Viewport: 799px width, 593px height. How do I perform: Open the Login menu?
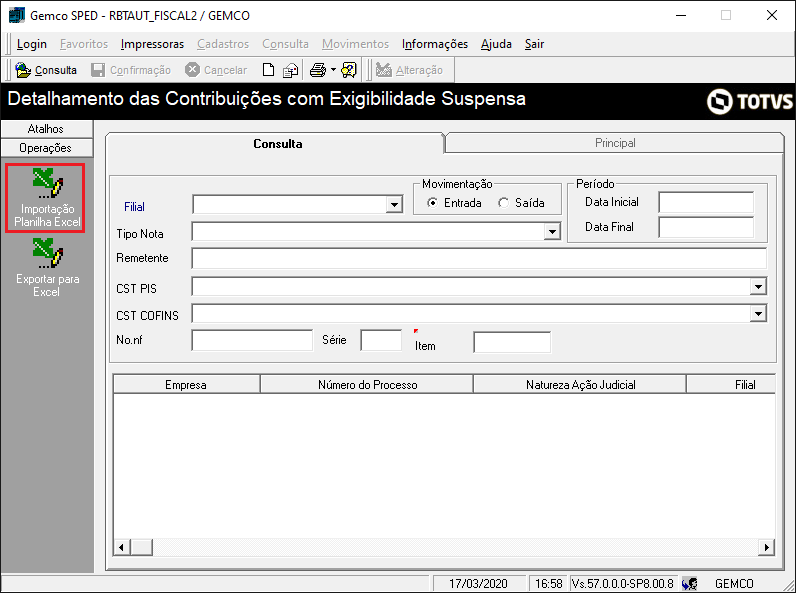coord(32,44)
